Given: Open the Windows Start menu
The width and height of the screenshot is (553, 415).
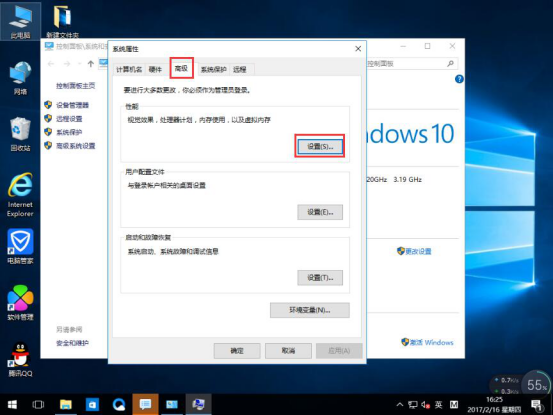Looking at the screenshot, I should pyautogui.click(x=12, y=404).
